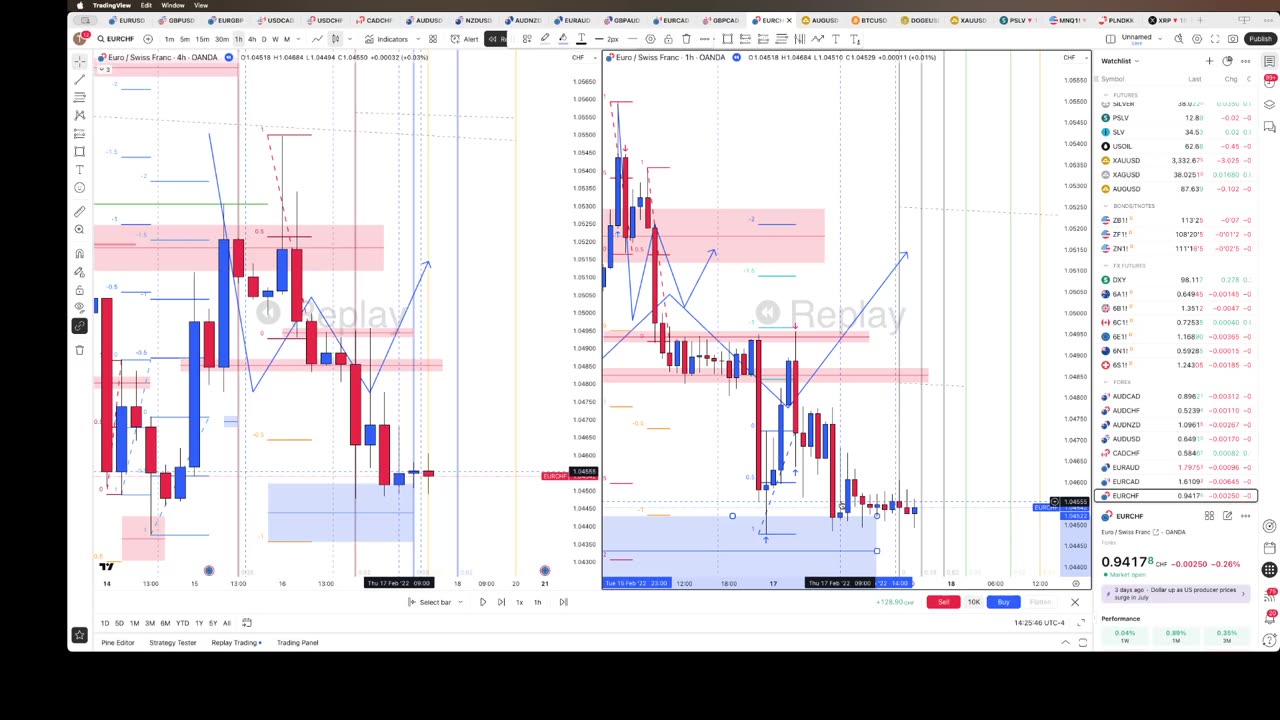
Task: Click the candlestick chart type icon
Action: pos(336,39)
